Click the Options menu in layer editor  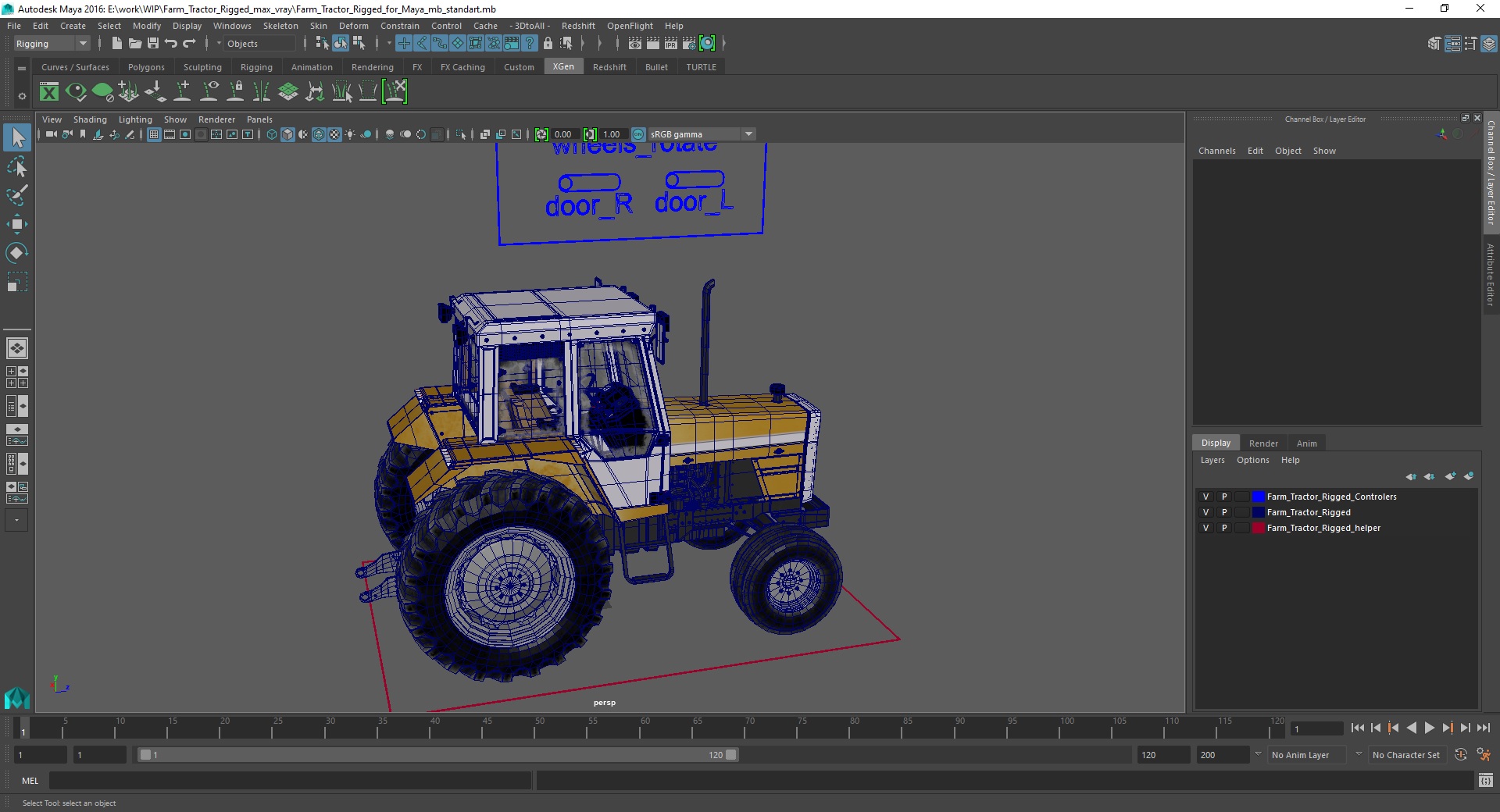(1252, 460)
